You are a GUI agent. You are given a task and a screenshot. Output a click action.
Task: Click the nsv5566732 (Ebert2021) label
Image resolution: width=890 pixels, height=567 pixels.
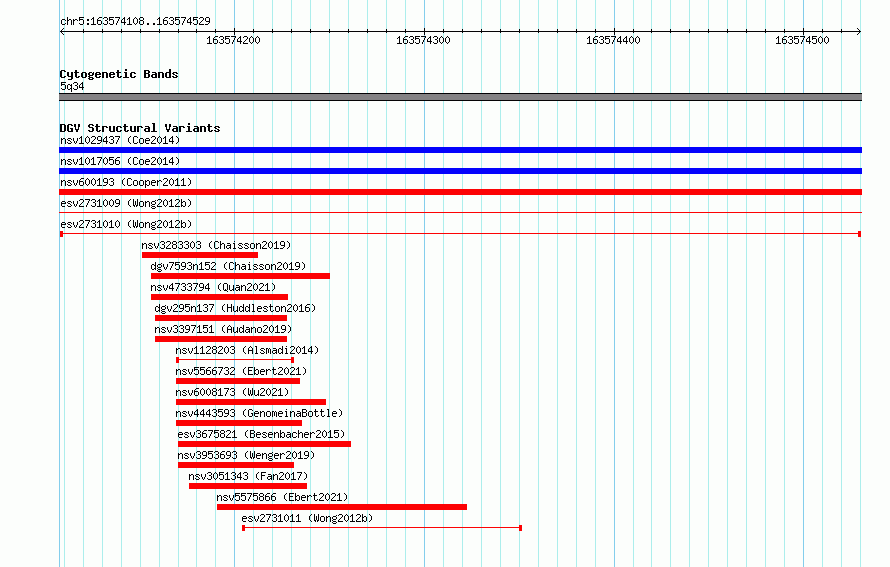pos(241,371)
